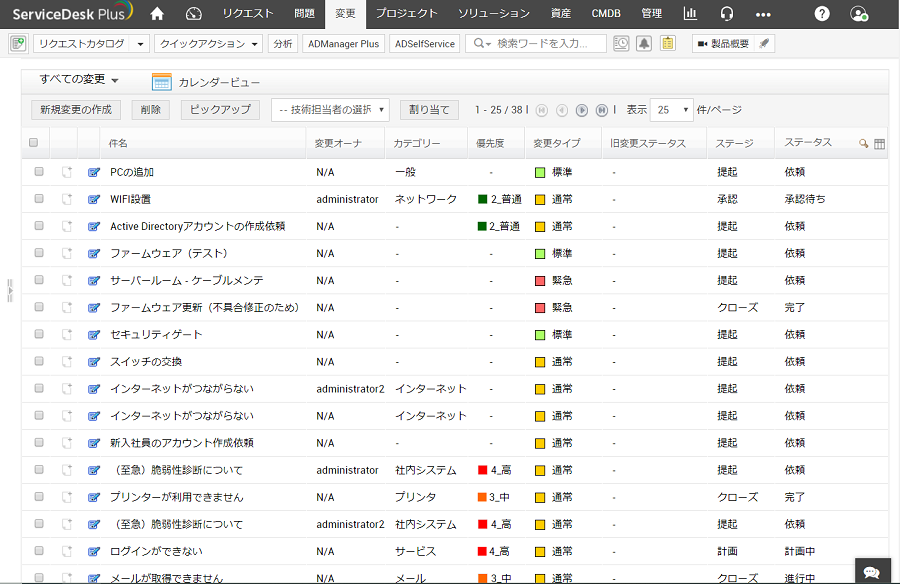This screenshot has height=584, width=900.
Task: Click the column search magnifier icon
Action: click(x=863, y=144)
